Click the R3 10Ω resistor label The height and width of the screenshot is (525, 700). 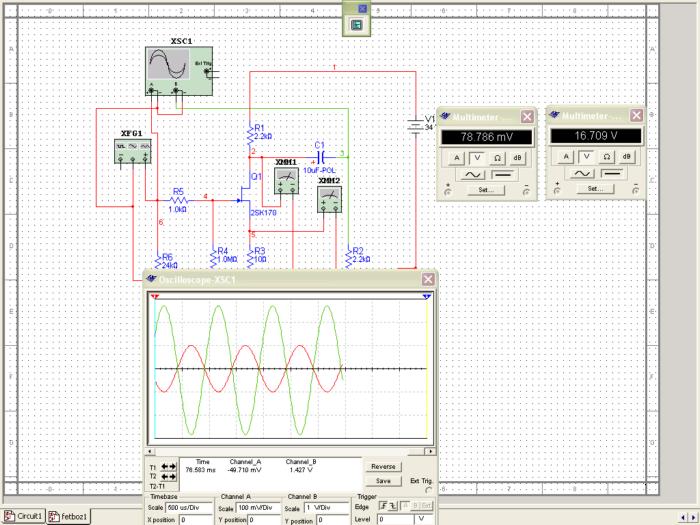coord(260,255)
